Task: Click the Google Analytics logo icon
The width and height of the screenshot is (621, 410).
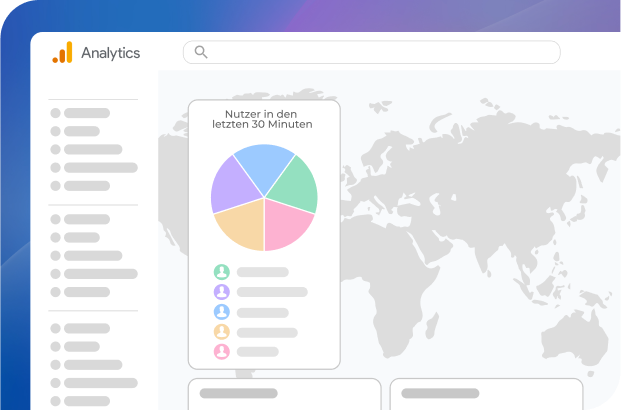Action: tap(62, 53)
